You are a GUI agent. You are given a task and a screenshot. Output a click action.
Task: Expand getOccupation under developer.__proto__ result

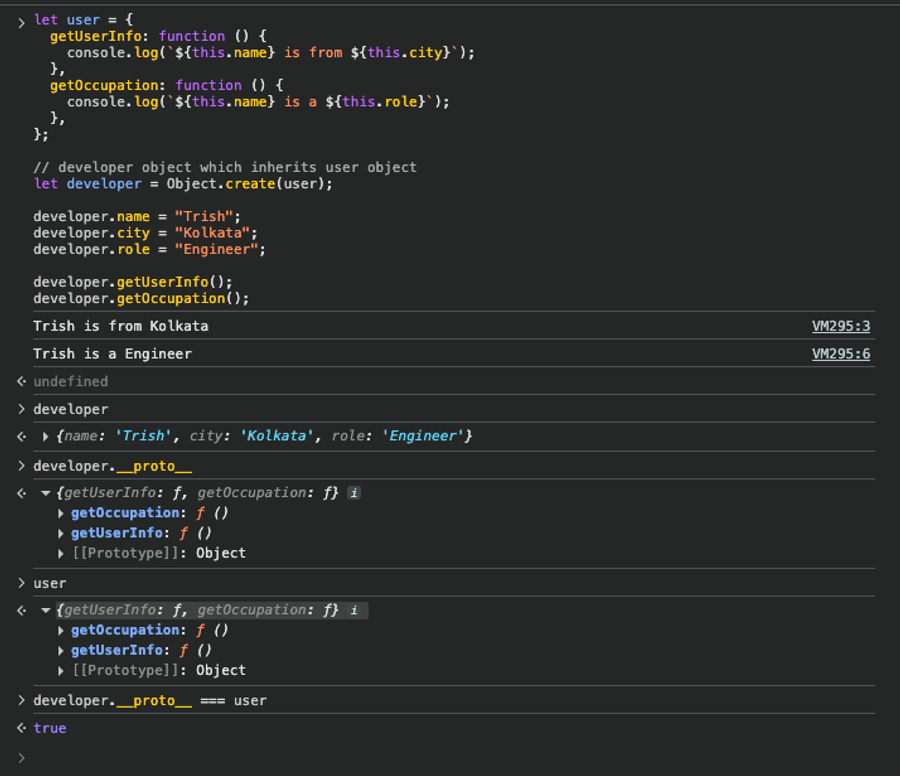62,513
